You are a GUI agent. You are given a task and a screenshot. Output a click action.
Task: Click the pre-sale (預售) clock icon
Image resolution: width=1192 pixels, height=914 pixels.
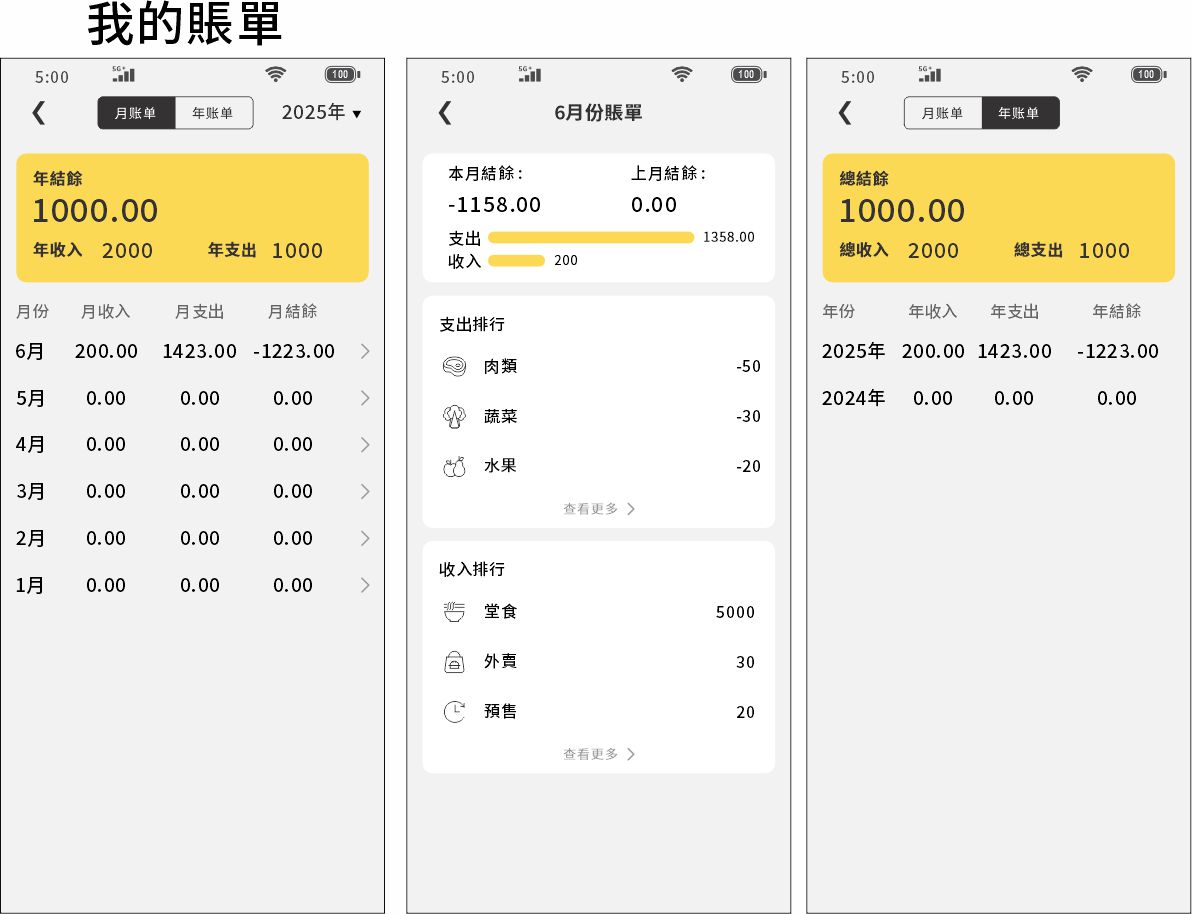point(454,712)
